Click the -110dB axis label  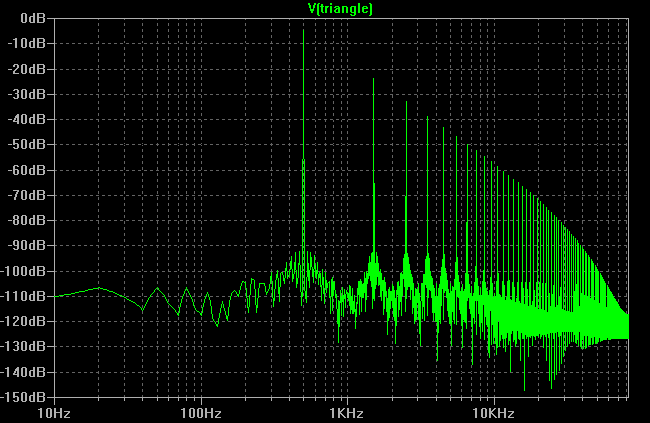click(x=23, y=296)
